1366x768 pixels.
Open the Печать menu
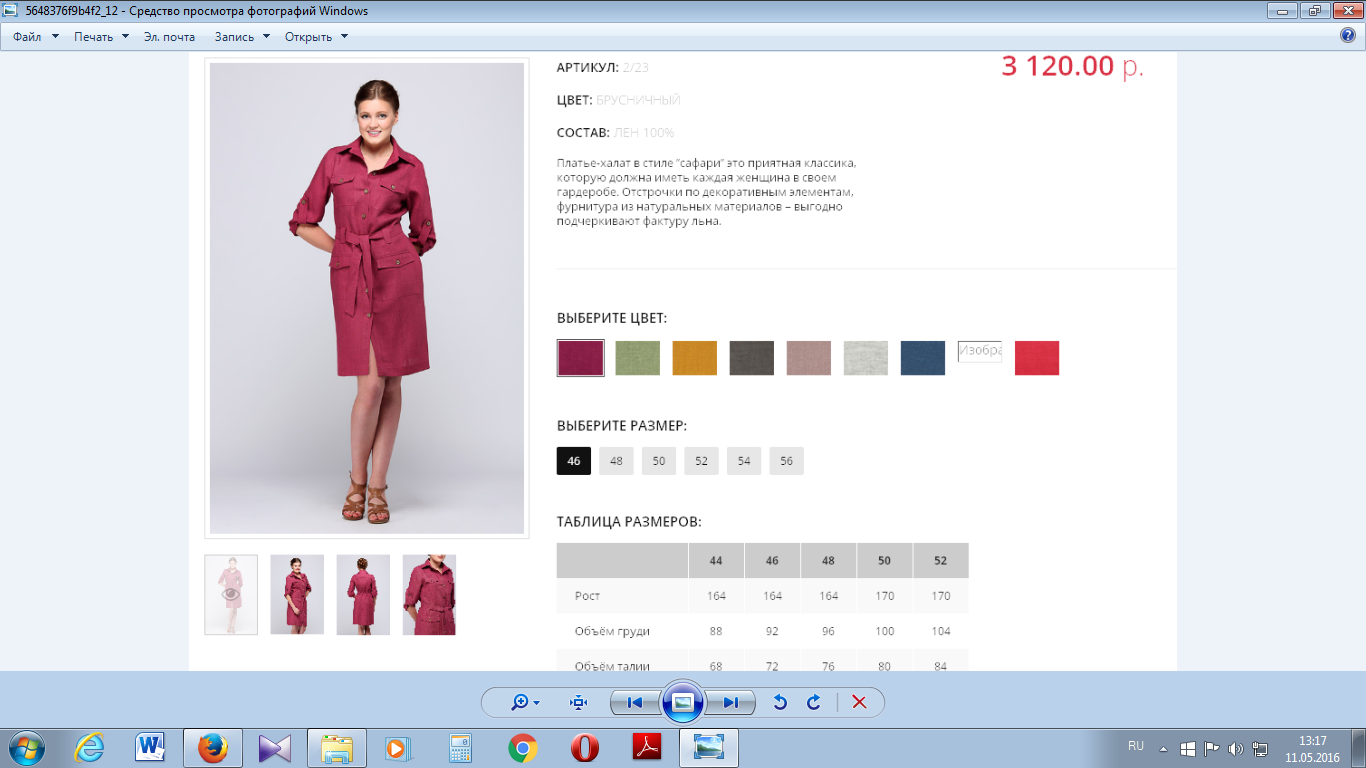tap(93, 36)
